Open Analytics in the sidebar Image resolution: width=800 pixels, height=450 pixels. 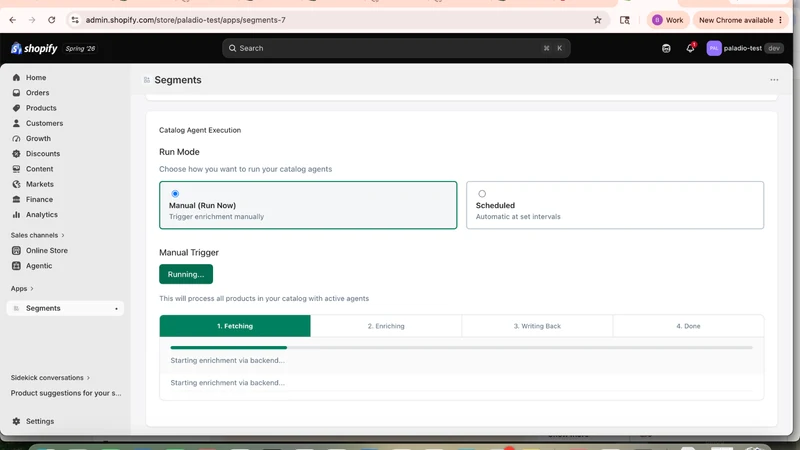point(41,215)
